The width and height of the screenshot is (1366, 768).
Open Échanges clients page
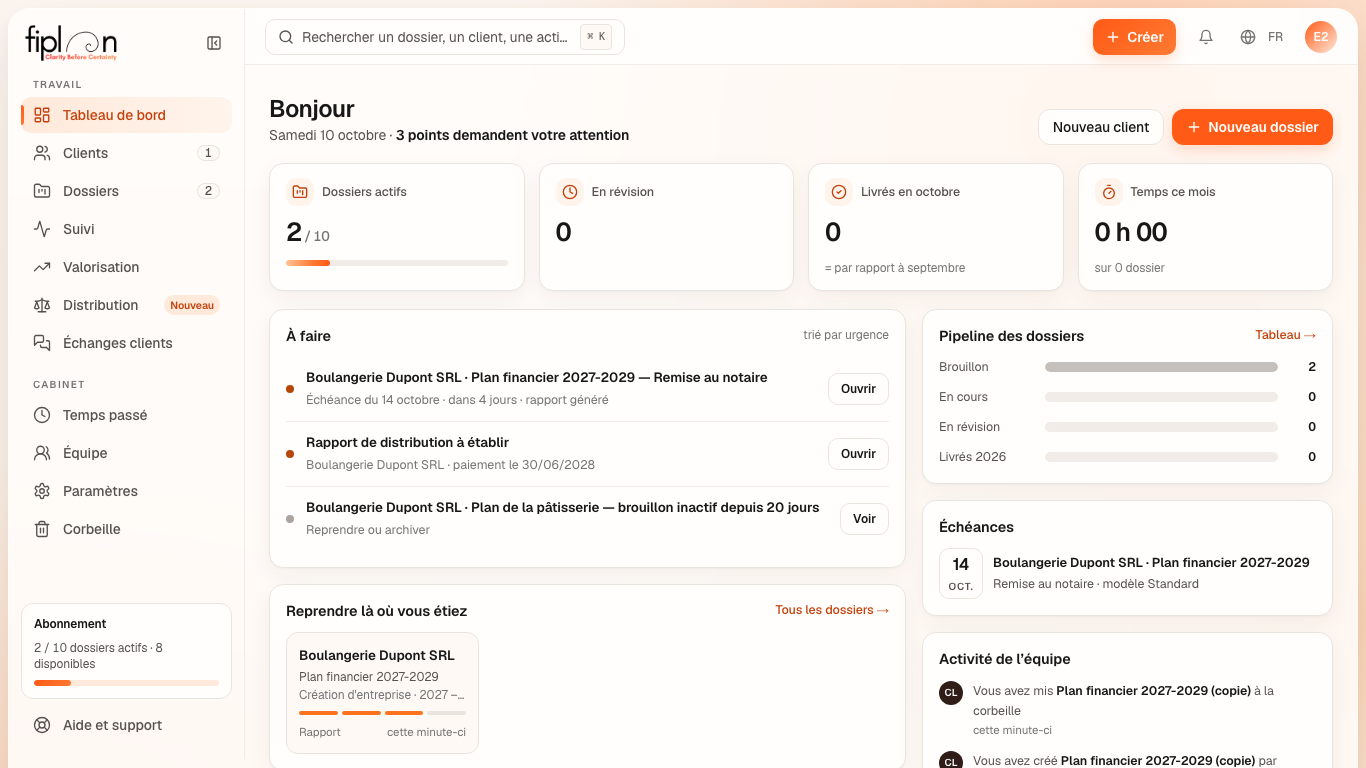pos(126,343)
